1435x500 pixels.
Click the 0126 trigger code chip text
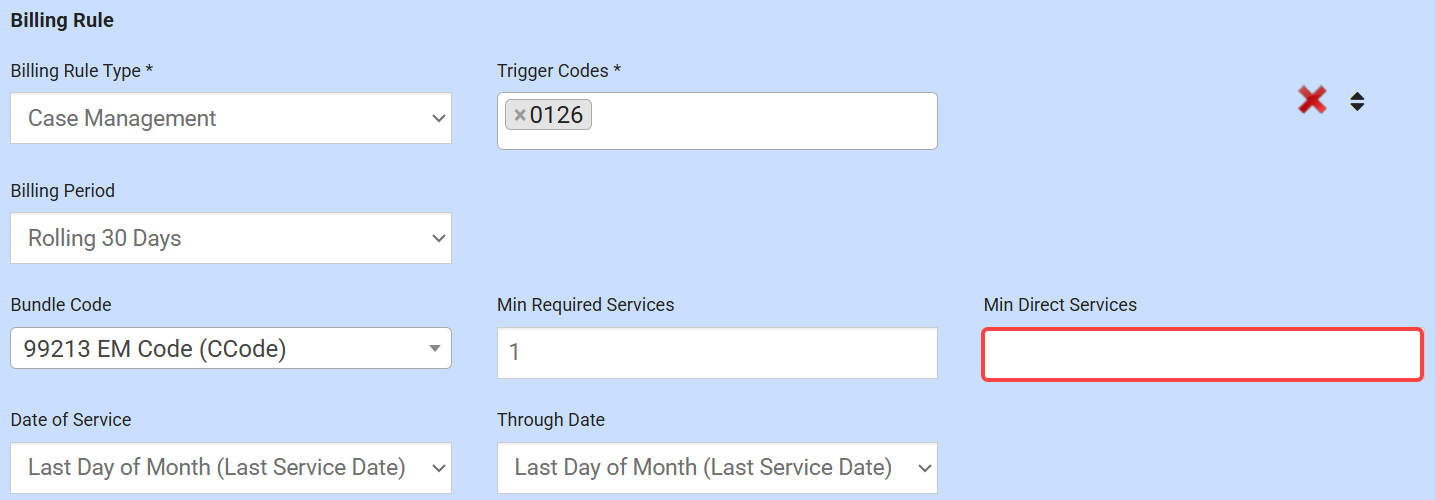(x=556, y=116)
